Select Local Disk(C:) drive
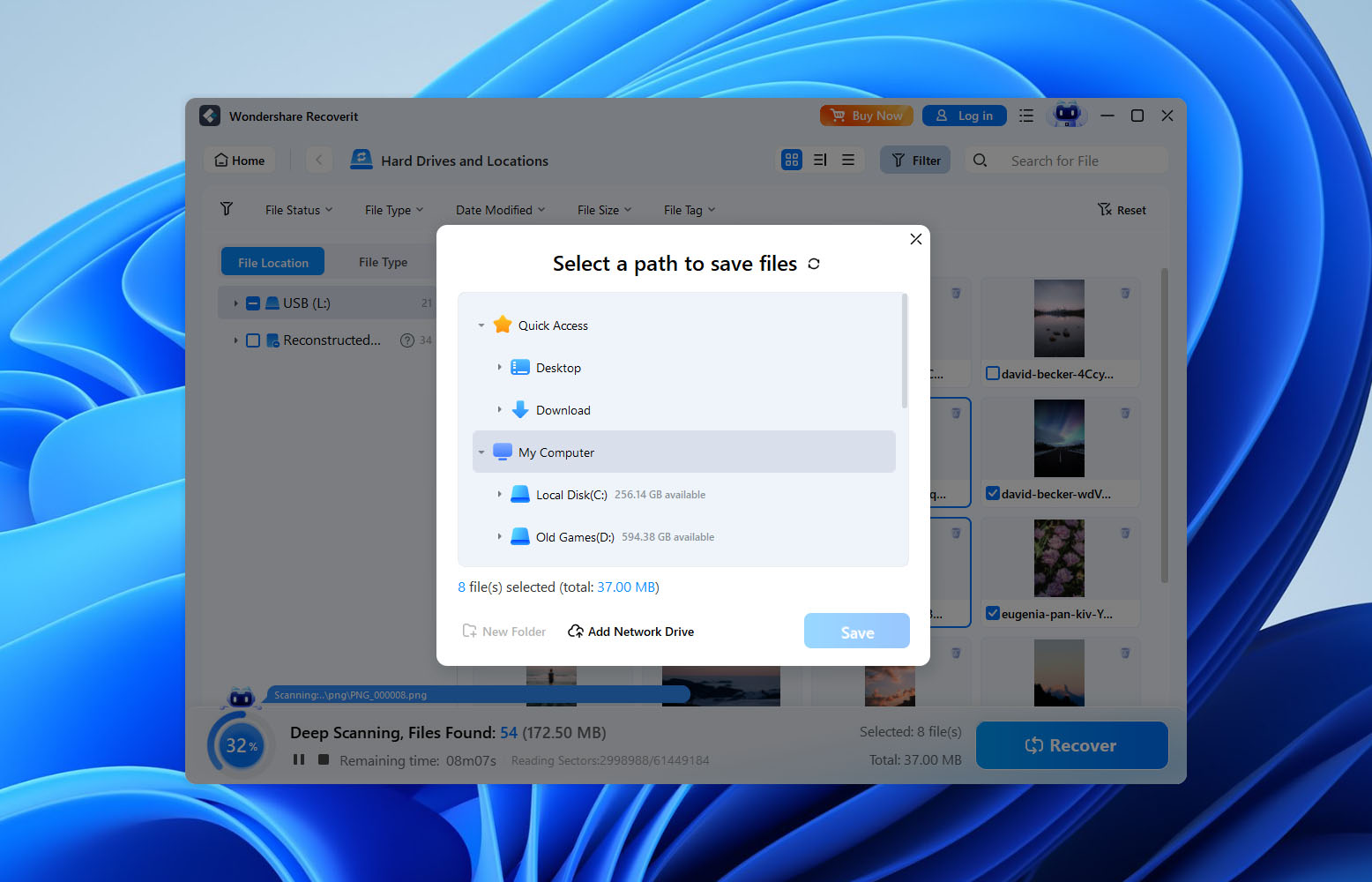1372x882 pixels. [x=571, y=495]
